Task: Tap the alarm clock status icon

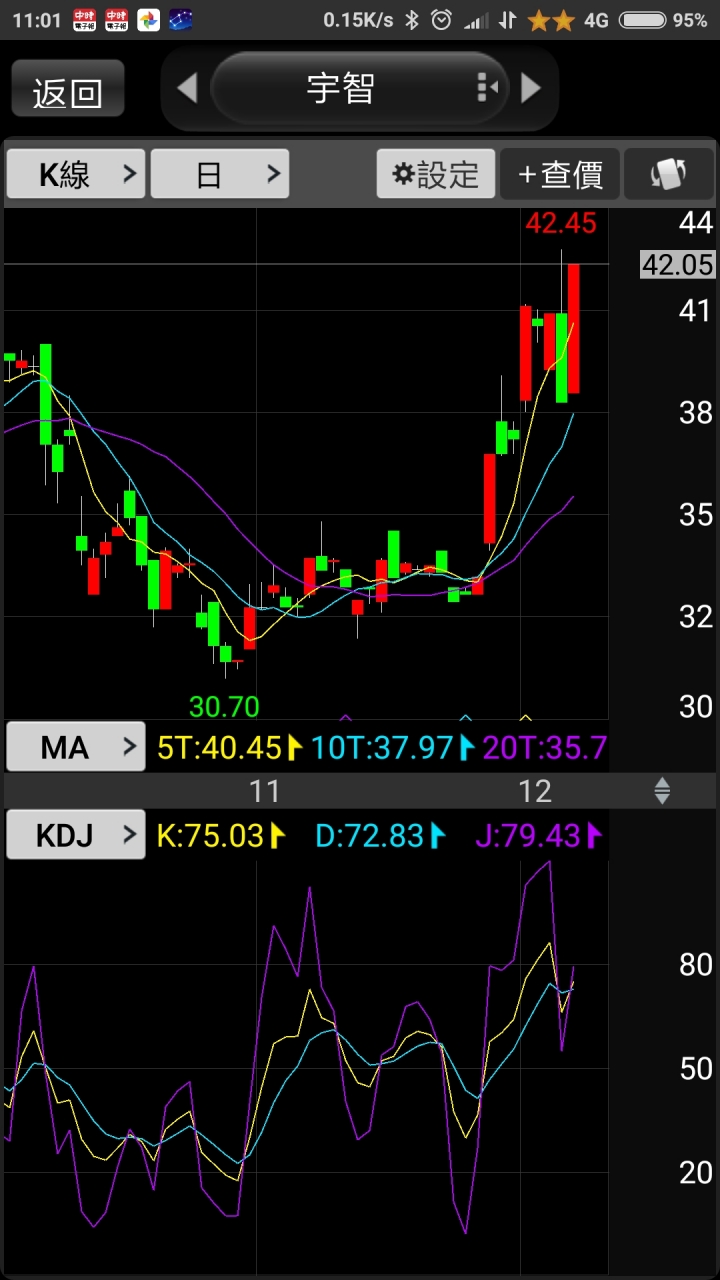Action: coord(441,20)
